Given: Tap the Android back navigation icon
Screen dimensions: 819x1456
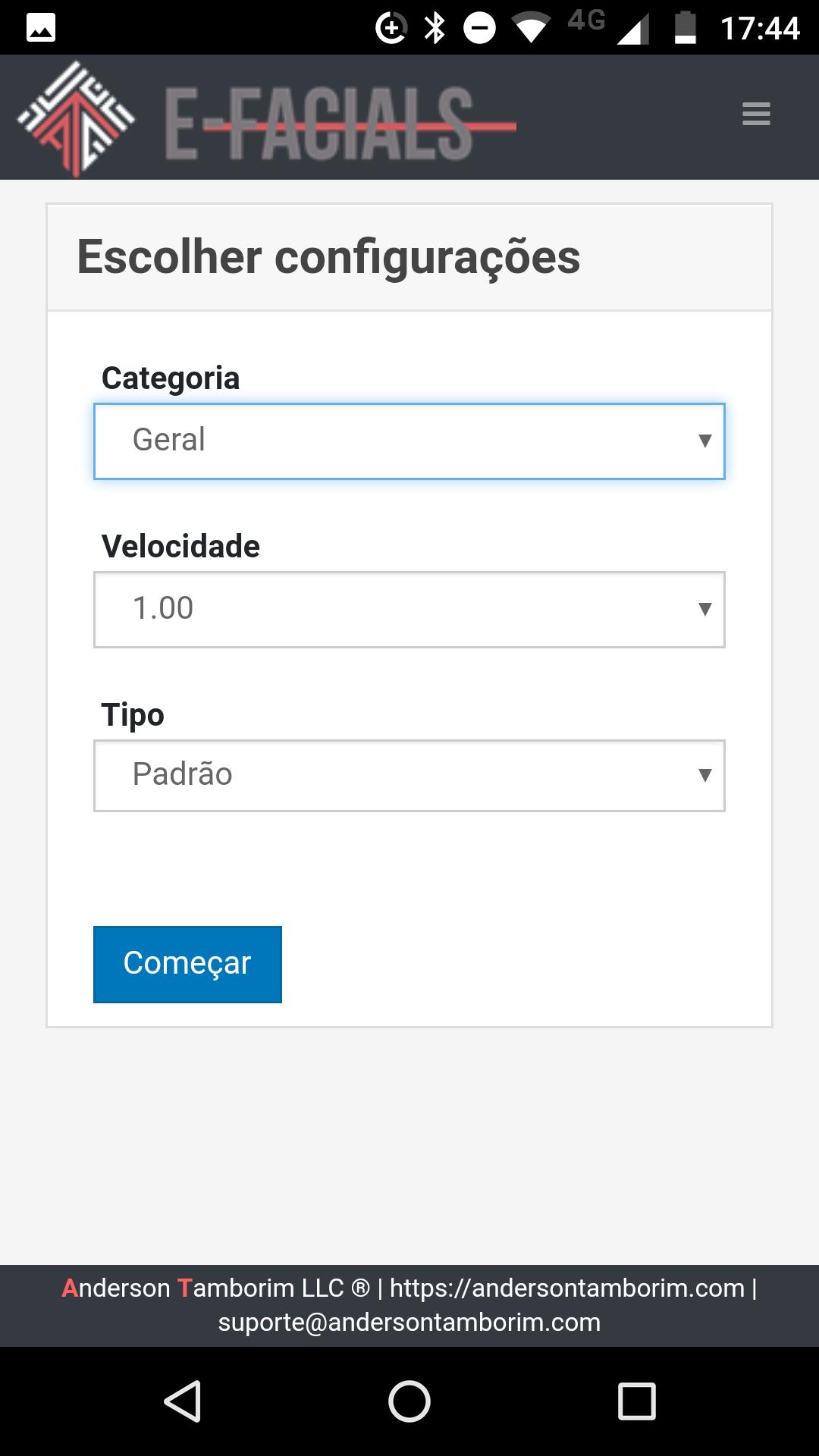Looking at the screenshot, I should point(182,1401).
